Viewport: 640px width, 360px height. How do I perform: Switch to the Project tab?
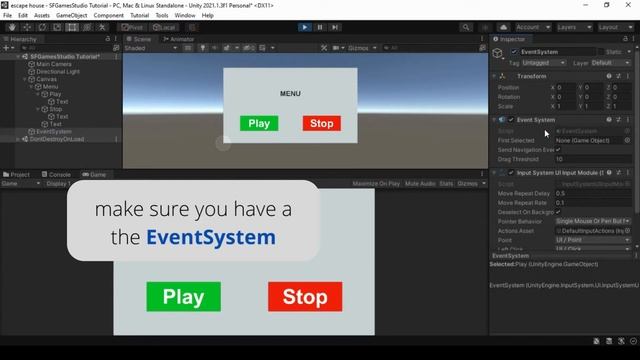point(17,174)
